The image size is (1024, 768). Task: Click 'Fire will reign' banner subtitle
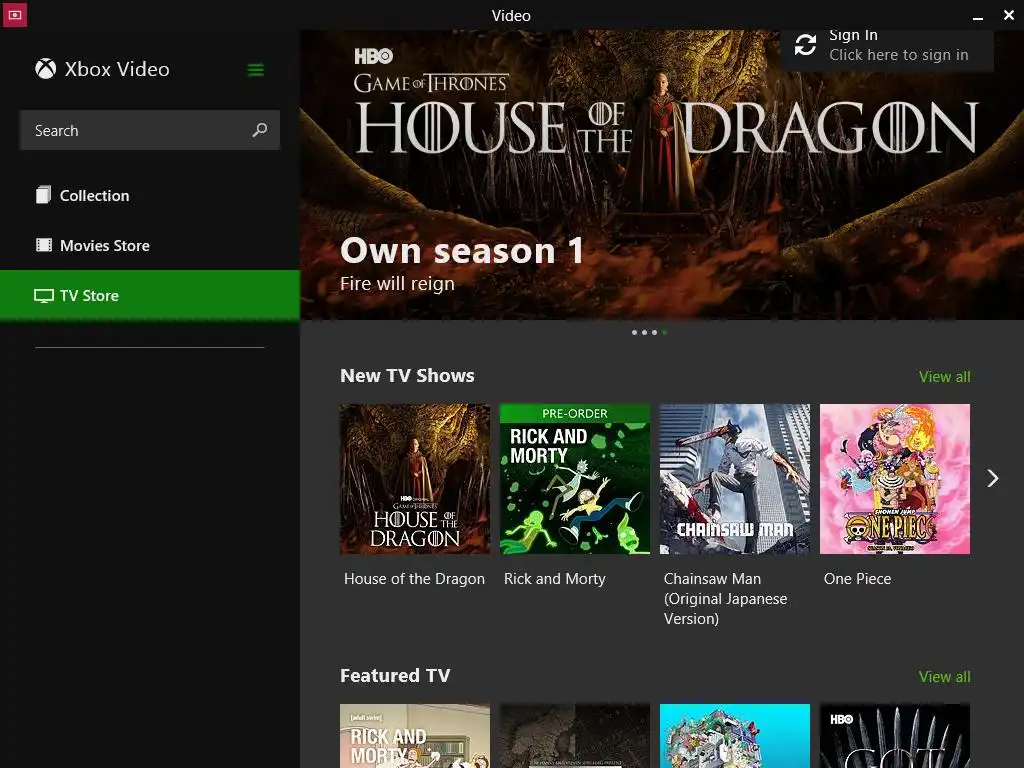pos(397,283)
